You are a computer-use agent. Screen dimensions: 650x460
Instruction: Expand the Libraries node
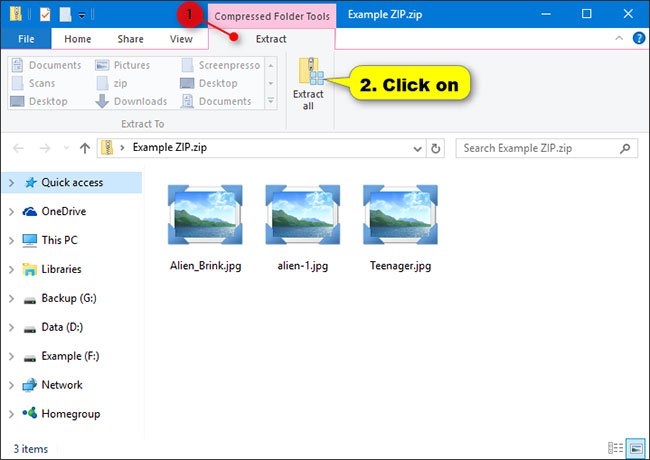[x=12, y=269]
